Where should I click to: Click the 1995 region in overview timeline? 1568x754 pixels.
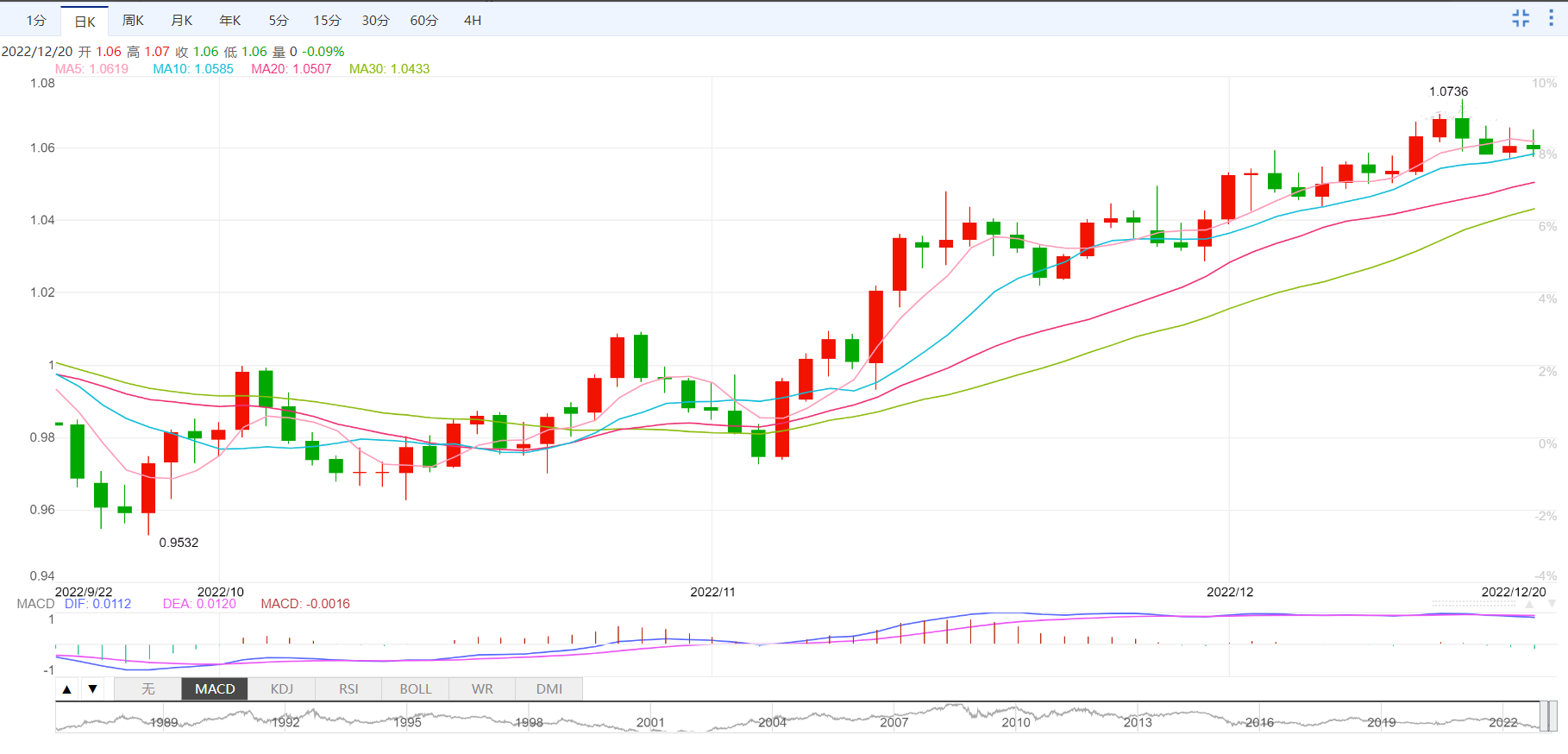click(407, 723)
